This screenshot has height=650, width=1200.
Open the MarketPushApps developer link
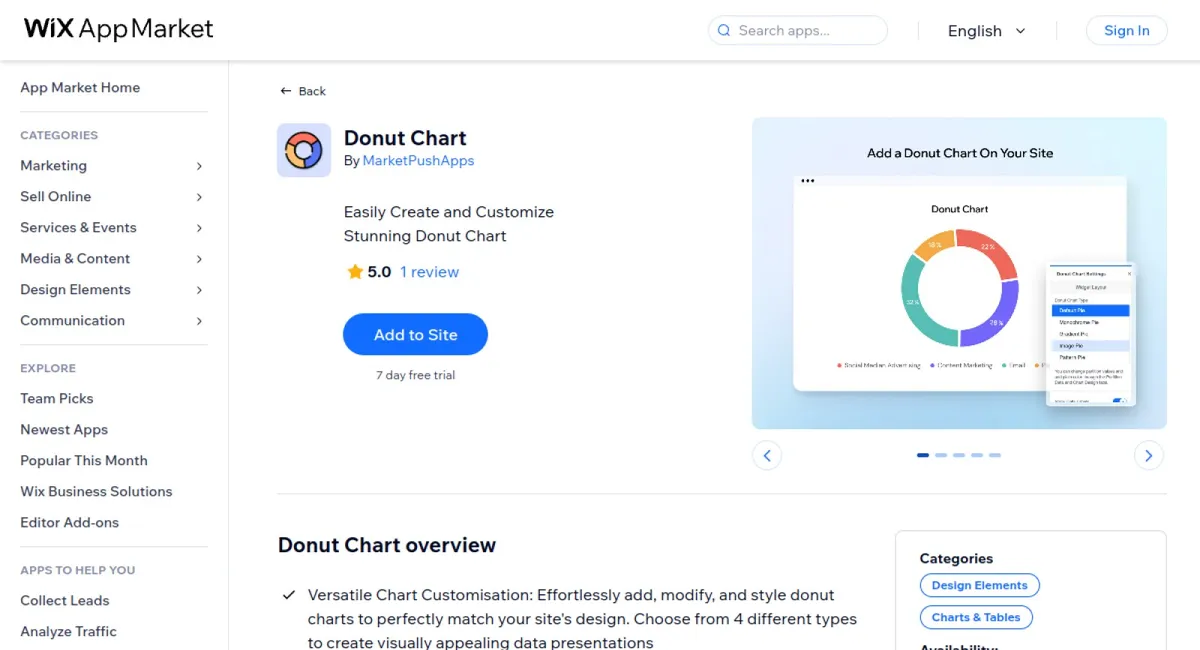[418, 159]
